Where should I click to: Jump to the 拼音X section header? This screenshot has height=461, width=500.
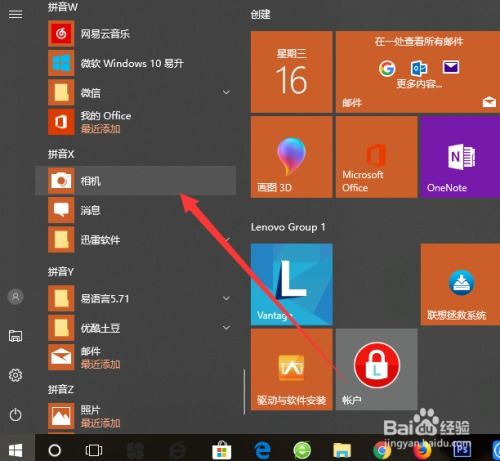tap(61, 154)
